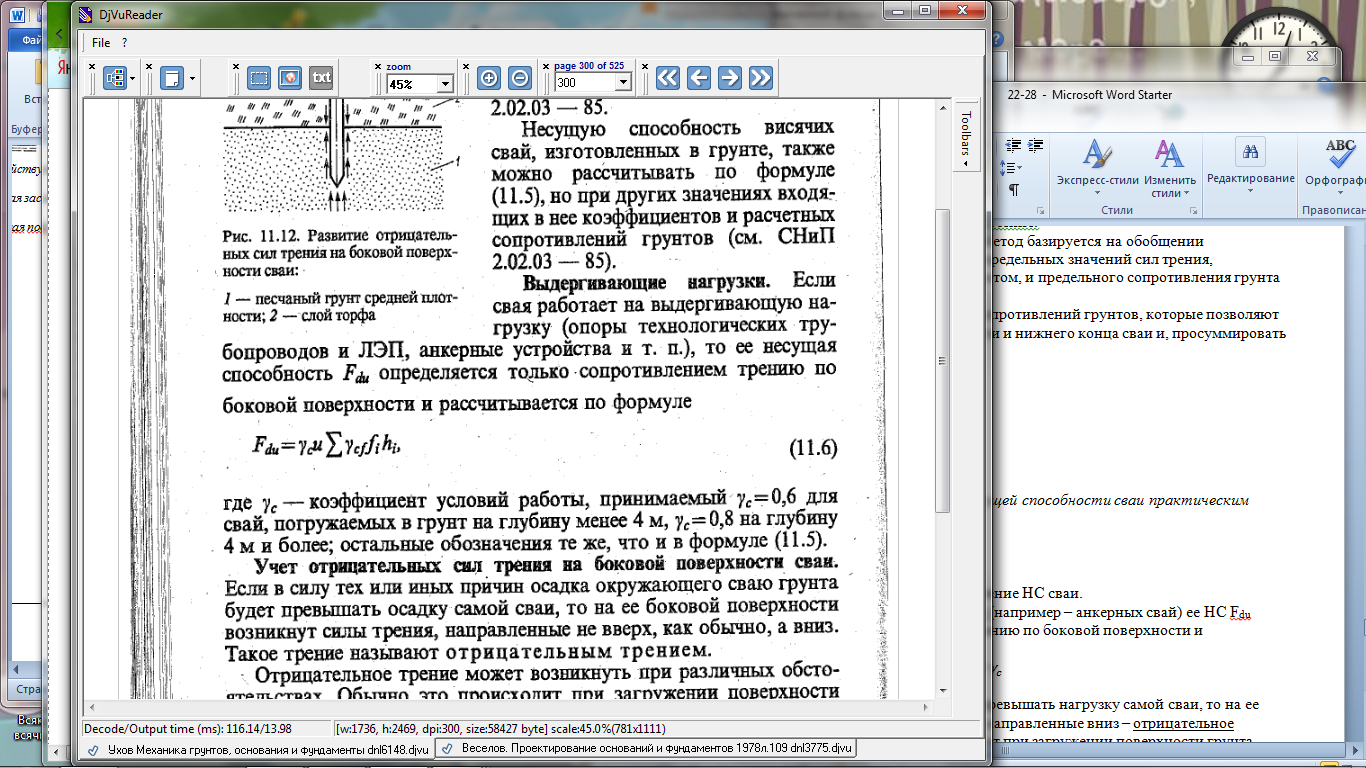Click the txt text extraction button
This screenshot has height=768, width=1366.
(x=321, y=78)
